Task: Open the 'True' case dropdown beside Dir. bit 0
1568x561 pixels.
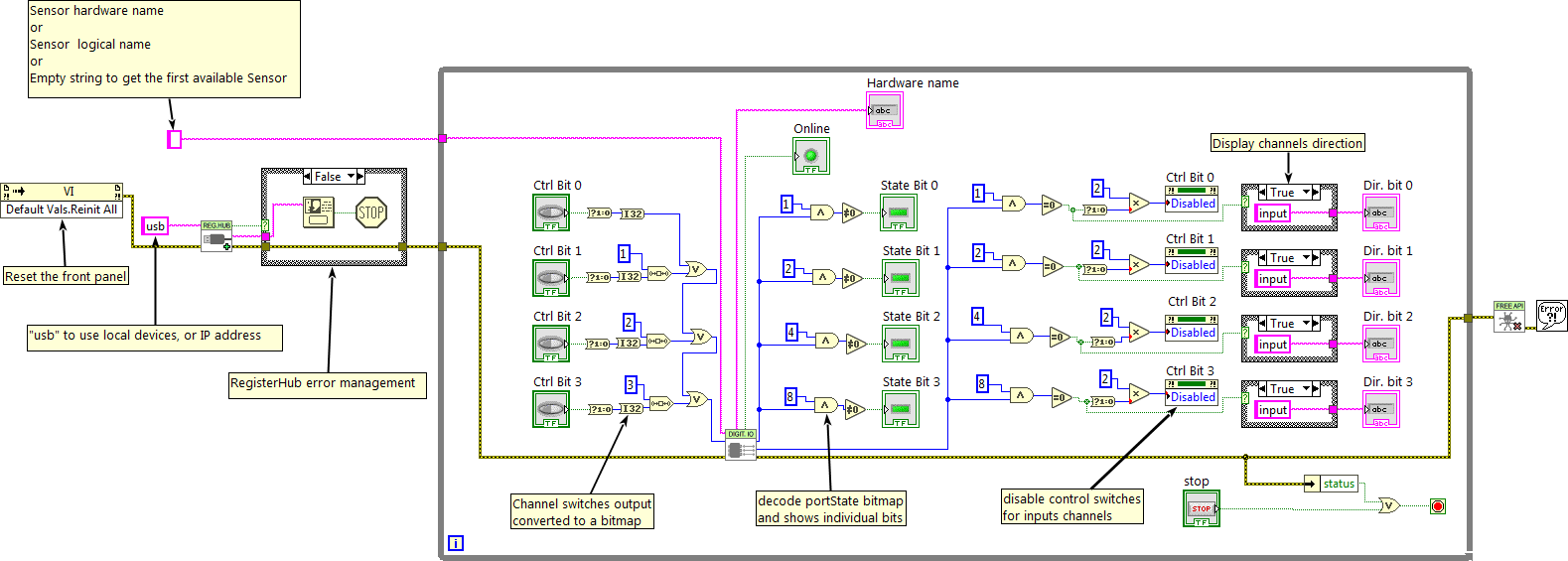Action: tap(1308, 193)
